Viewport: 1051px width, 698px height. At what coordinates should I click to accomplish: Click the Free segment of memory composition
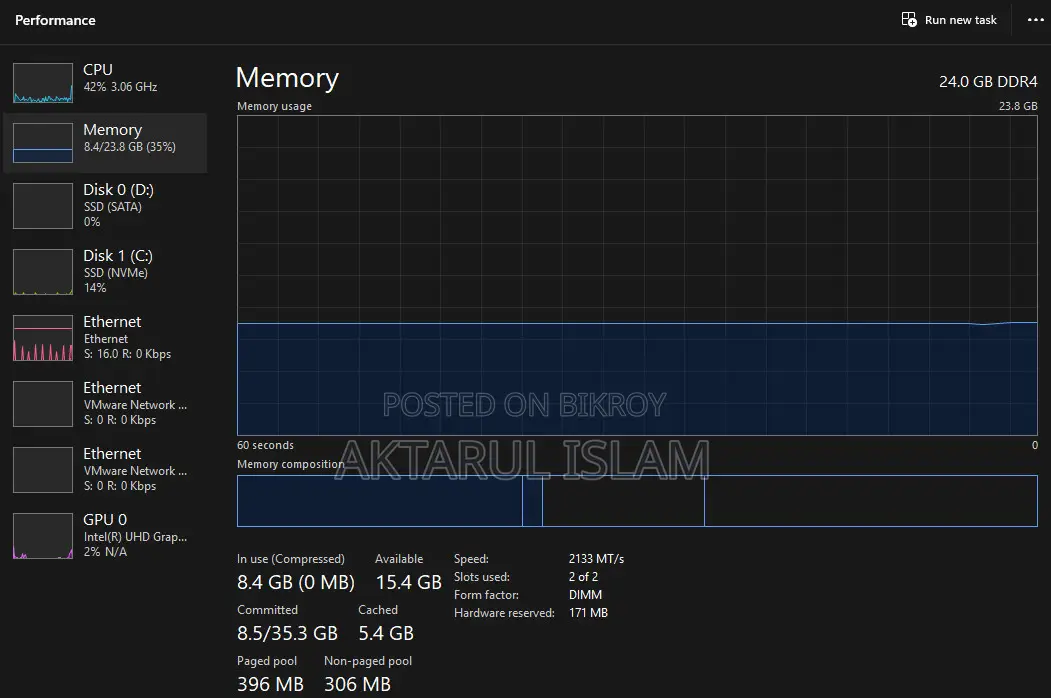[x=871, y=501]
